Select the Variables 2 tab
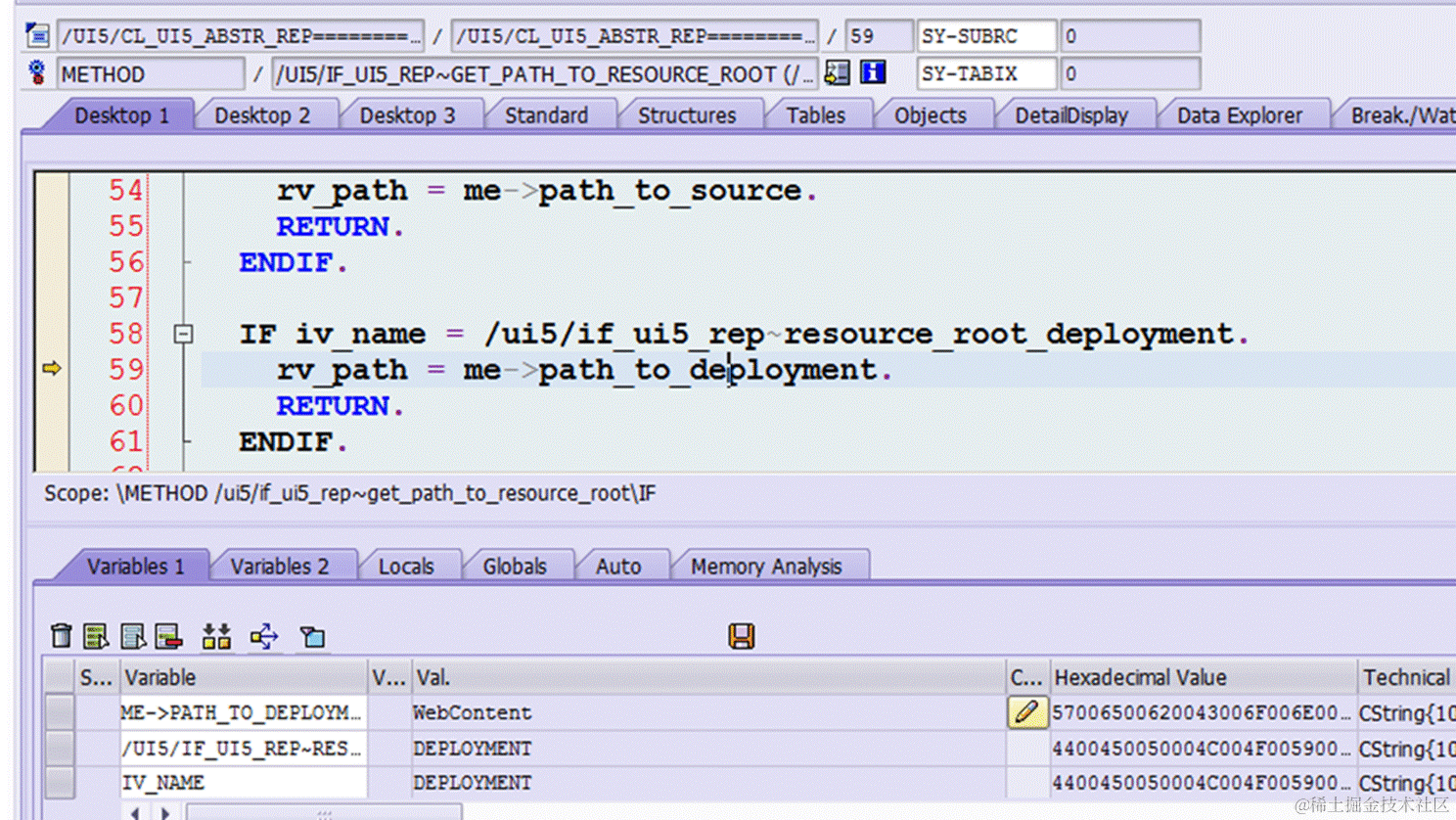The width and height of the screenshot is (1456, 820). [x=279, y=567]
